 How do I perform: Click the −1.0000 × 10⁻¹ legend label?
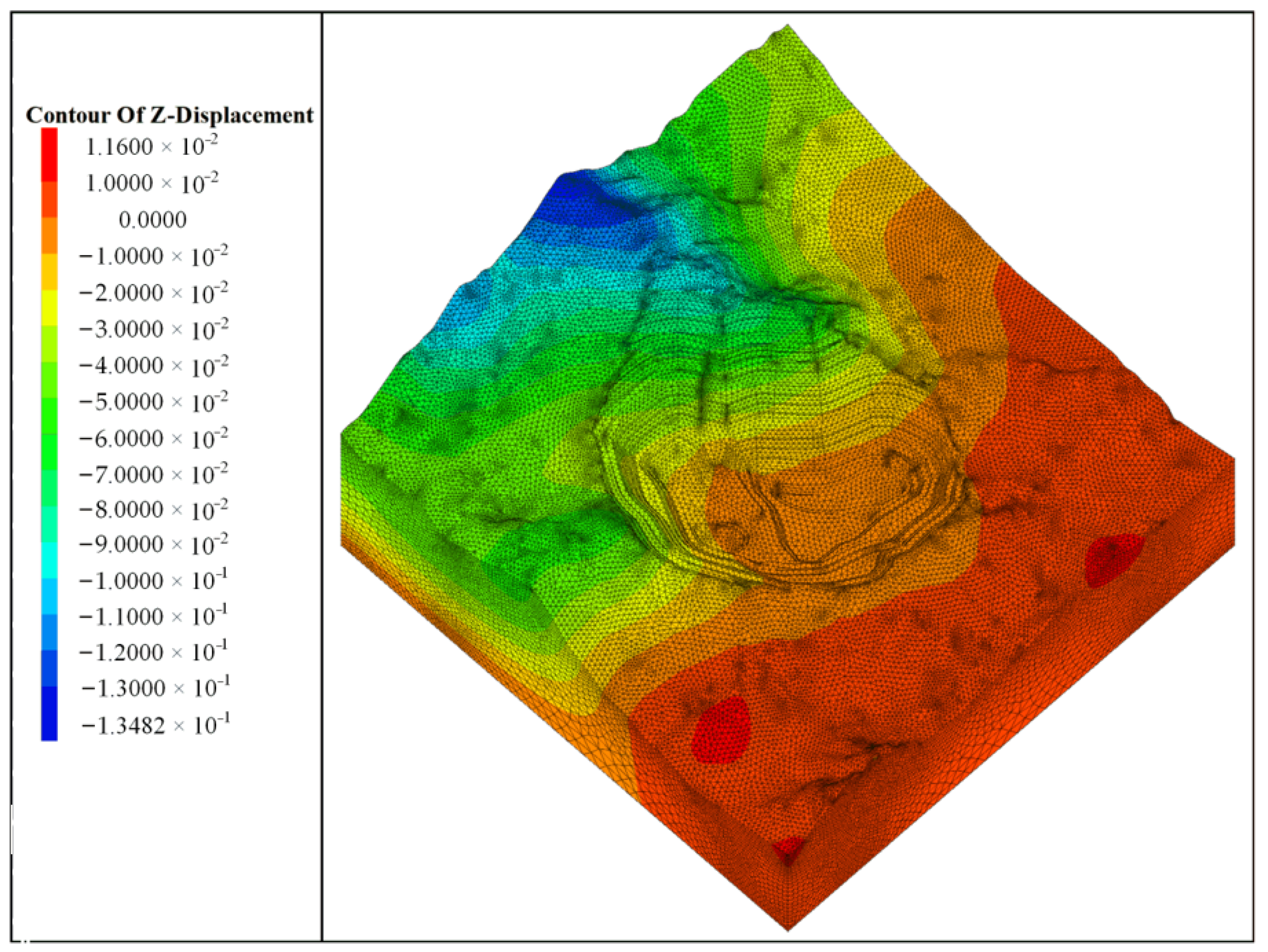(x=153, y=581)
